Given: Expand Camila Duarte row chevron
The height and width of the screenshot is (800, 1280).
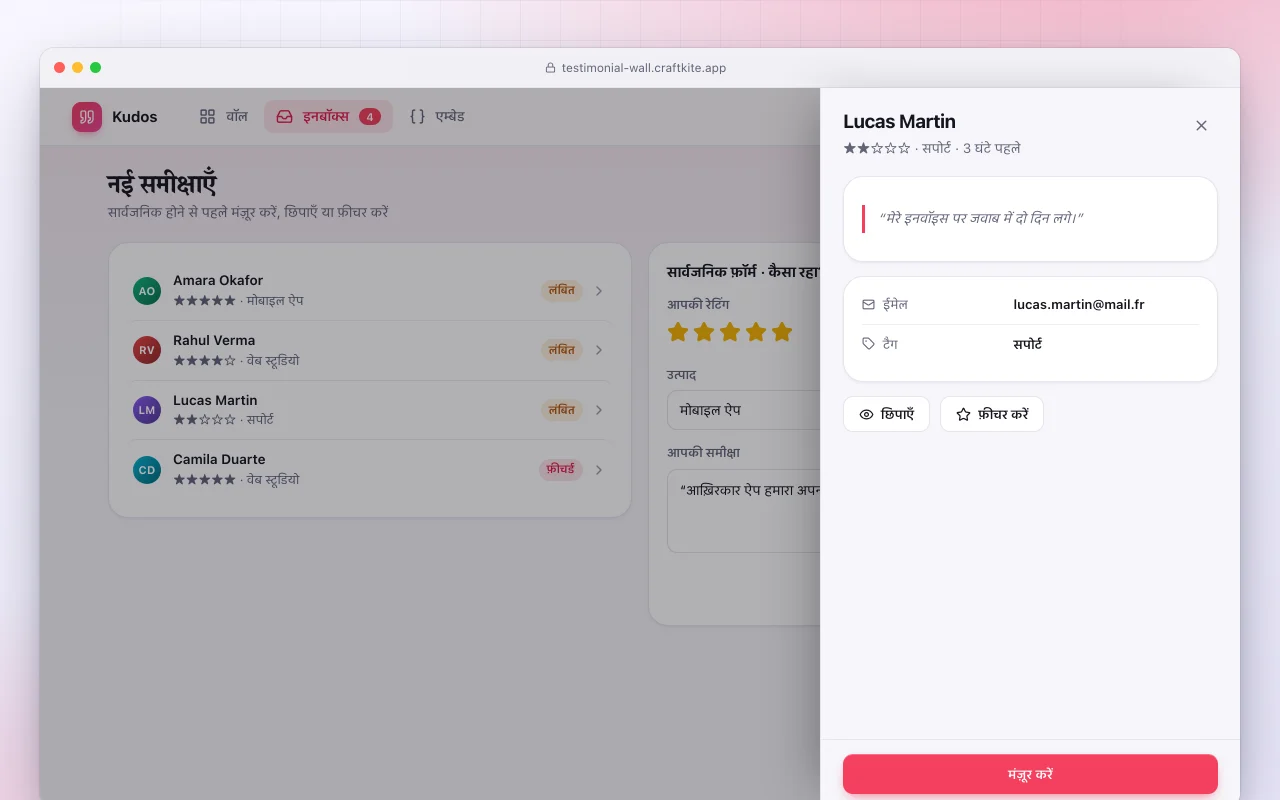Looking at the screenshot, I should [599, 470].
